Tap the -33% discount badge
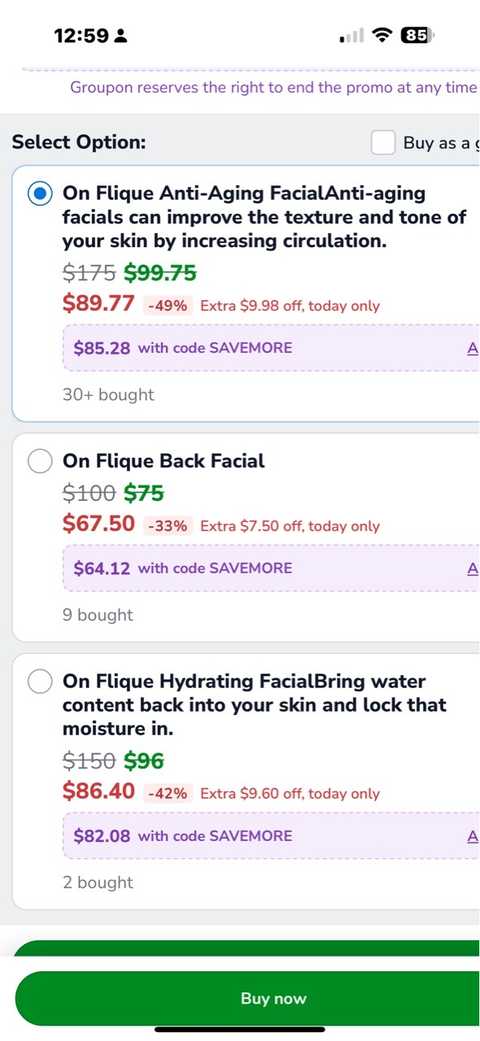The width and height of the screenshot is (480, 1041). click(168, 526)
